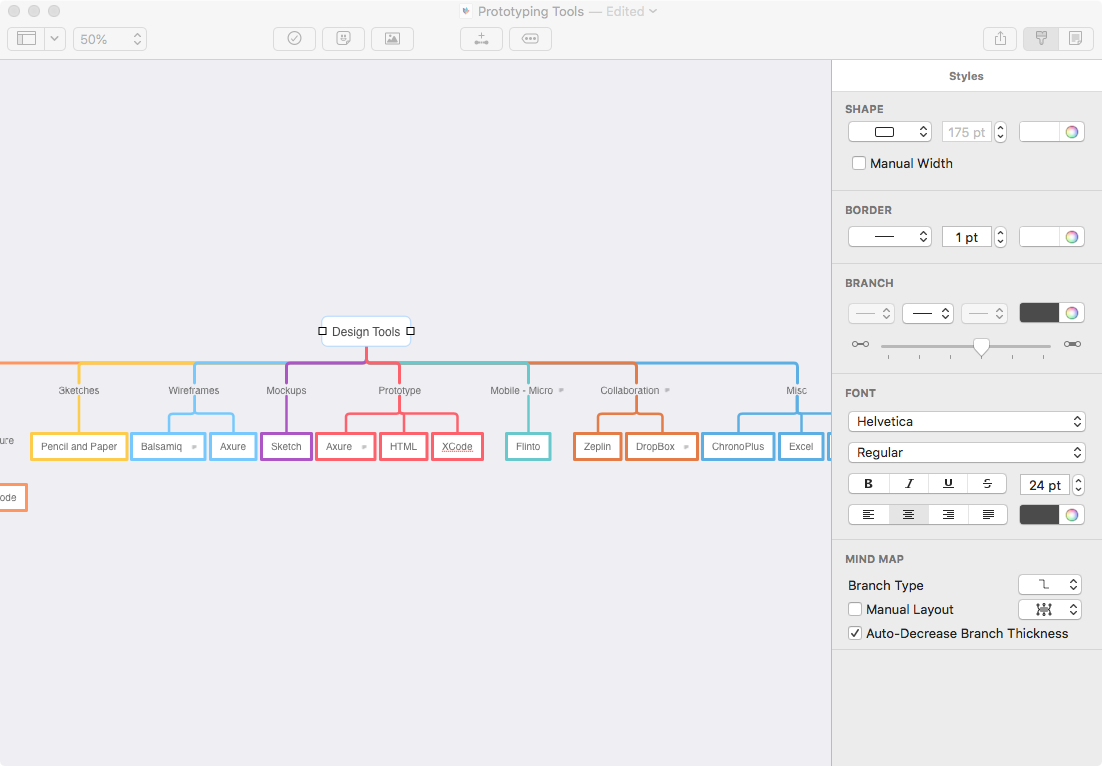Align text left
The width and height of the screenshot is (1102, 766).
coord(869,515)
